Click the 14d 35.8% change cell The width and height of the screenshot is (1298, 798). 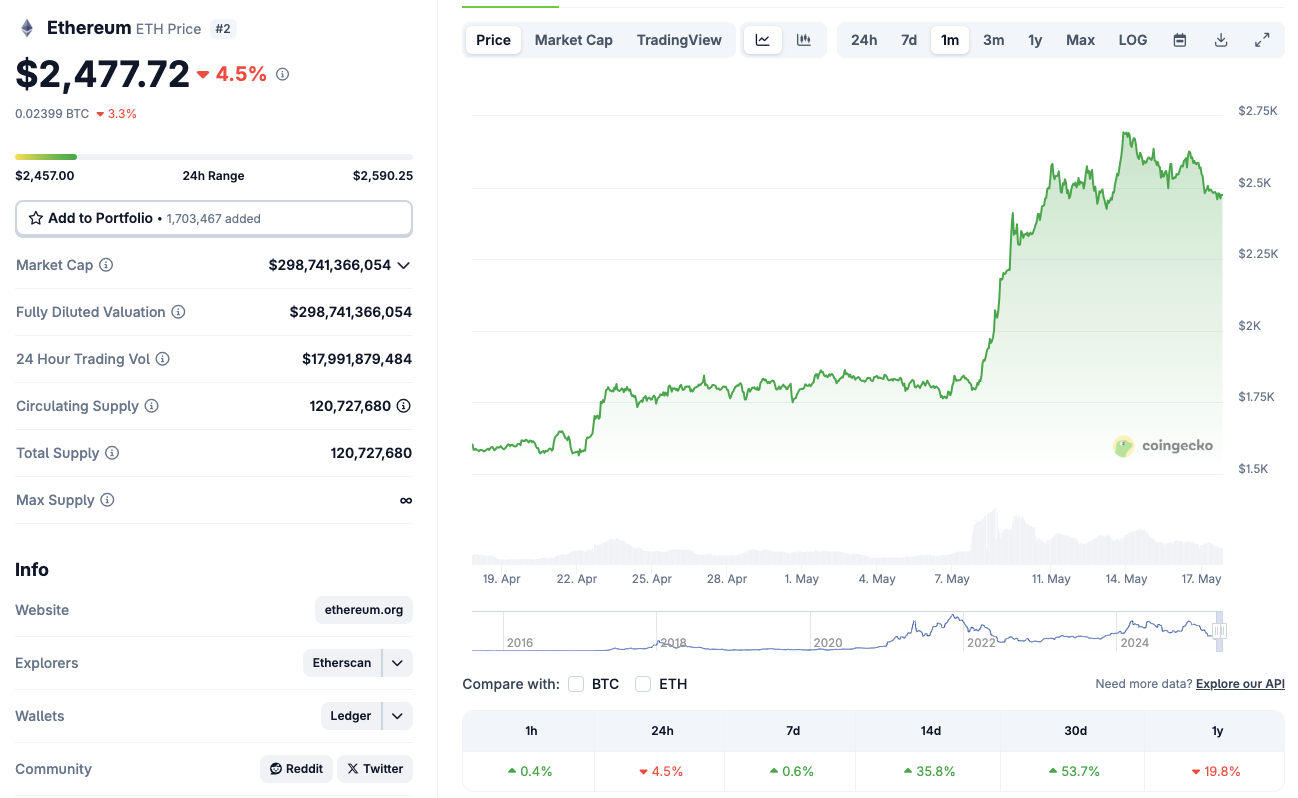coord(930,771)
